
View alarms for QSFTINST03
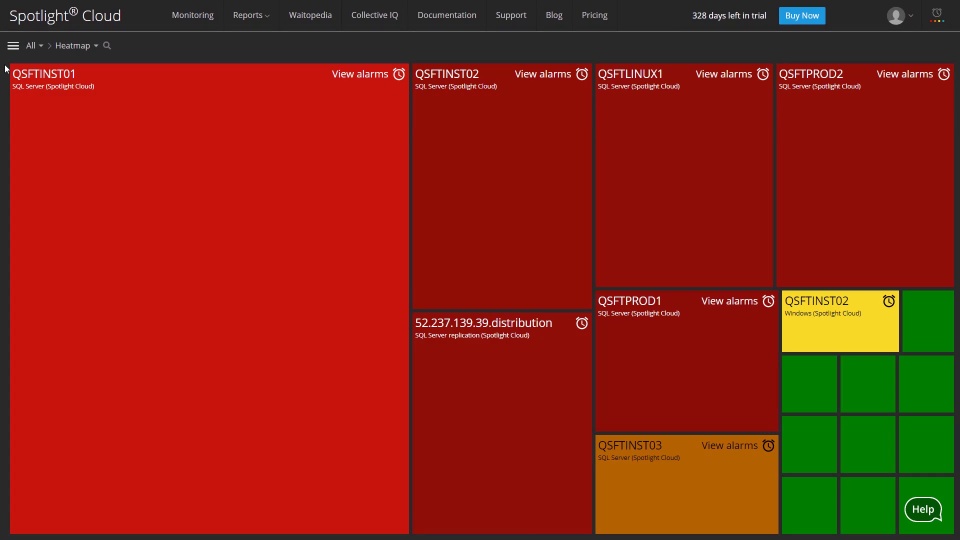(x=729, y=445)
